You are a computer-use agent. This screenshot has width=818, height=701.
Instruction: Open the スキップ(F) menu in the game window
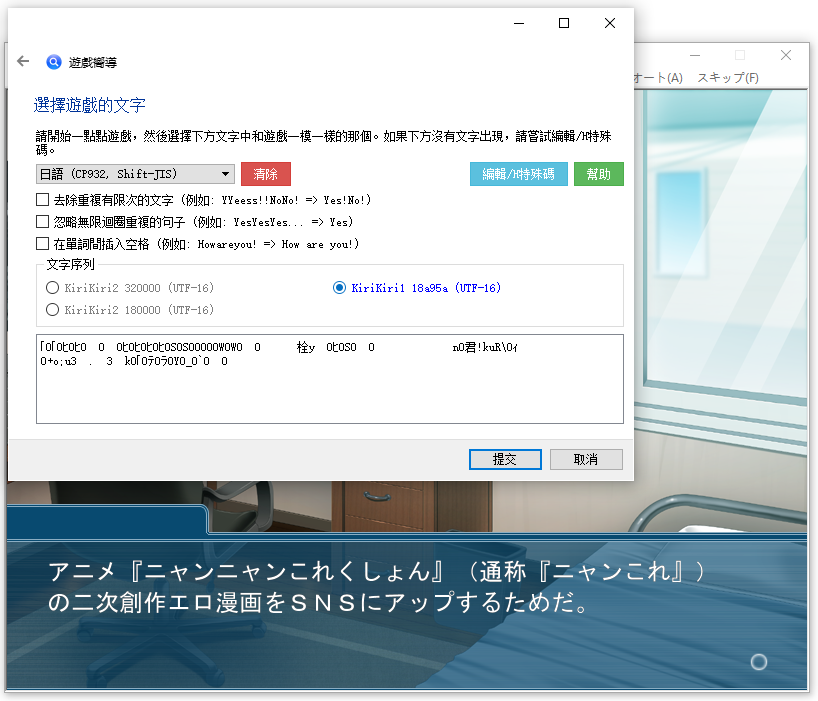[728, 78]
